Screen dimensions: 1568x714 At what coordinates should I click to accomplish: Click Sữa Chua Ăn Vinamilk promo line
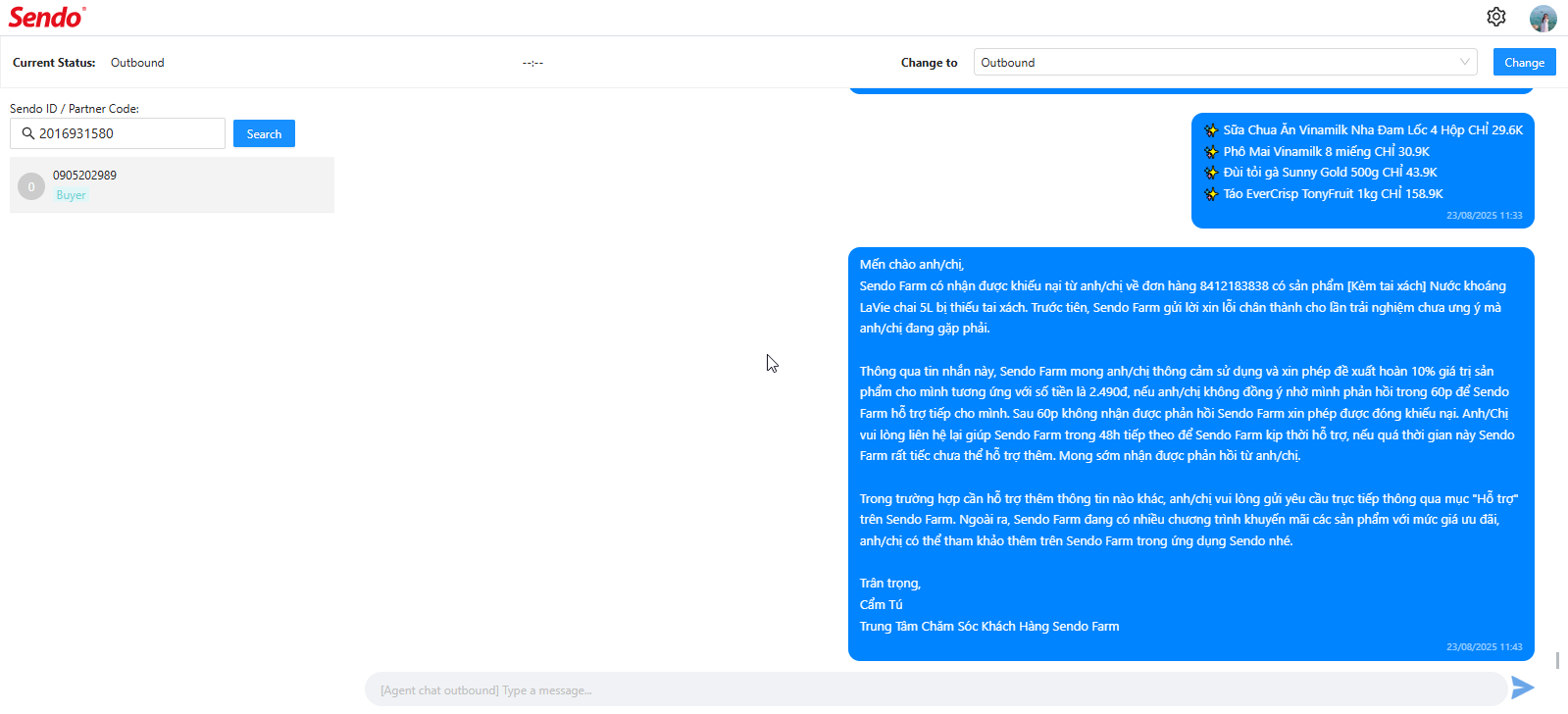pos(1373,130)
